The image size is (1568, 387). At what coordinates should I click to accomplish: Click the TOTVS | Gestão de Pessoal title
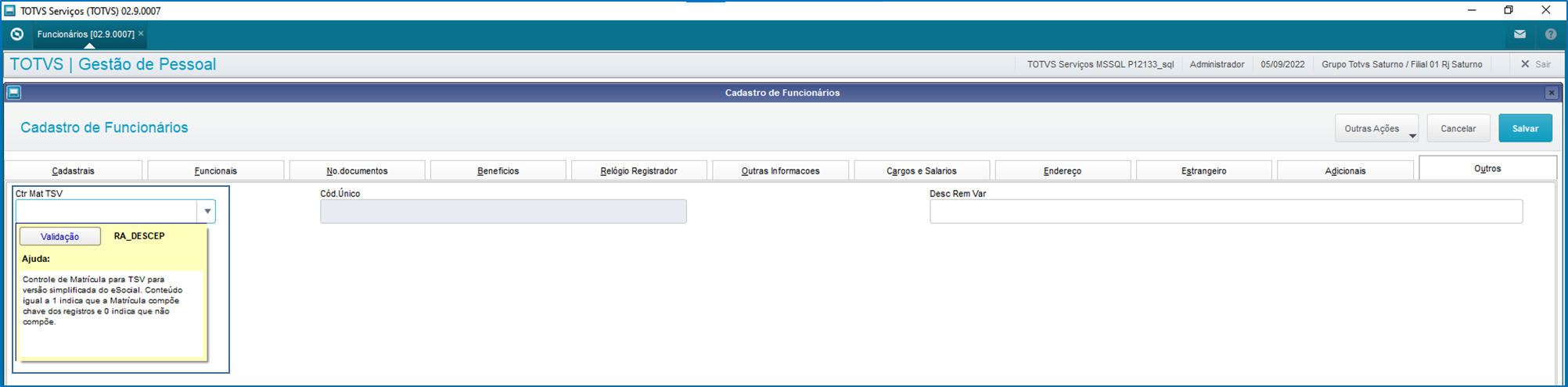click(113, 64)
